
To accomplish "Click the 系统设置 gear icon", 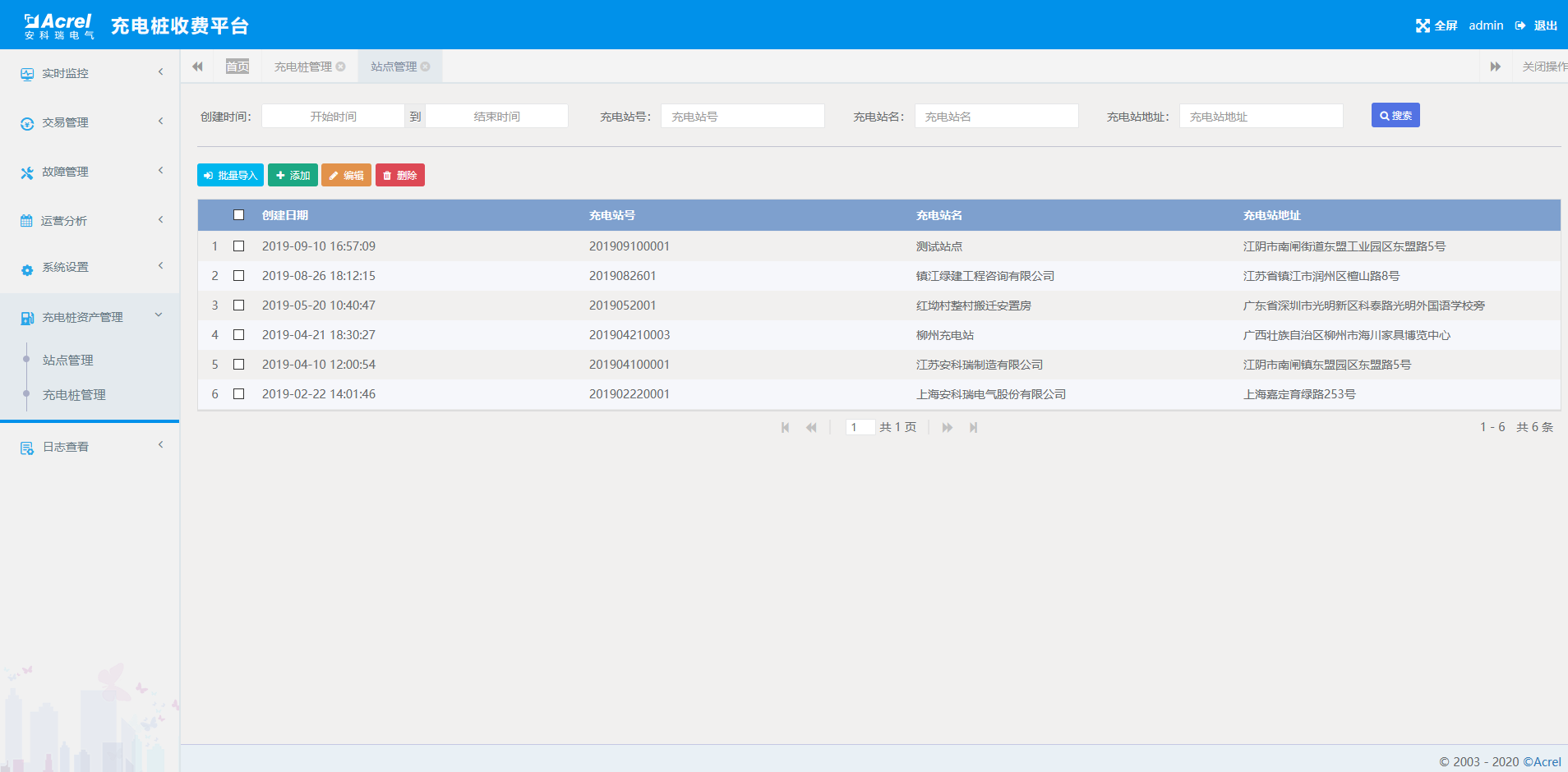I will tap(27, 269).
